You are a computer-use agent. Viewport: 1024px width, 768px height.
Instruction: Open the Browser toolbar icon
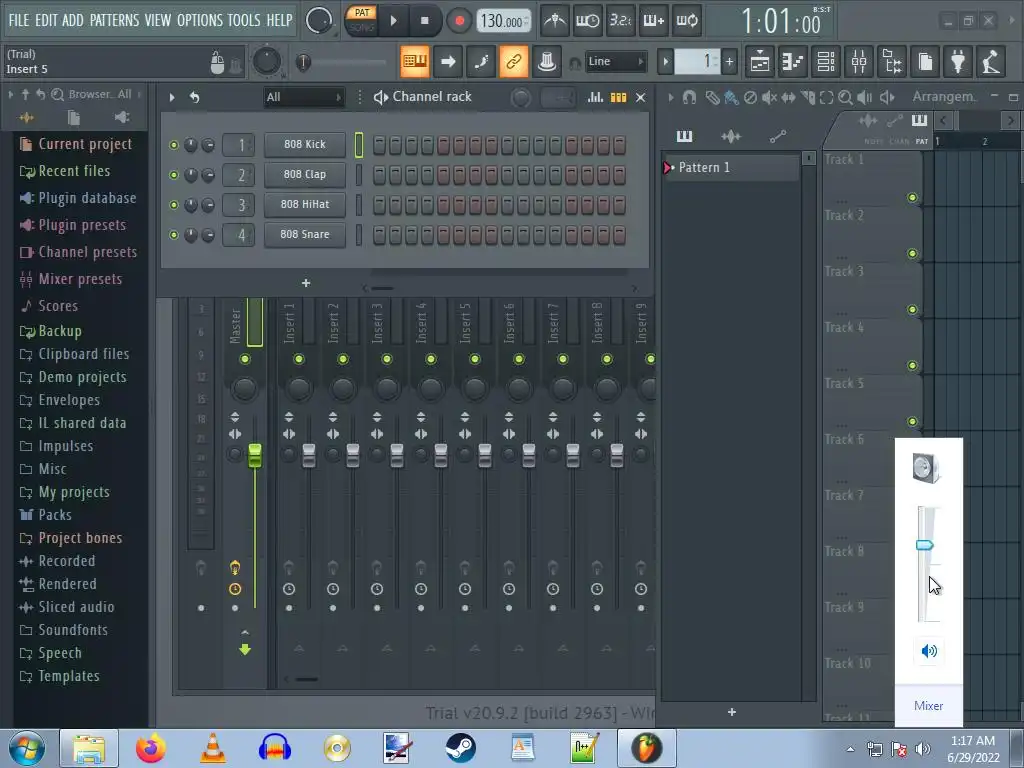[x=892, y=62]
